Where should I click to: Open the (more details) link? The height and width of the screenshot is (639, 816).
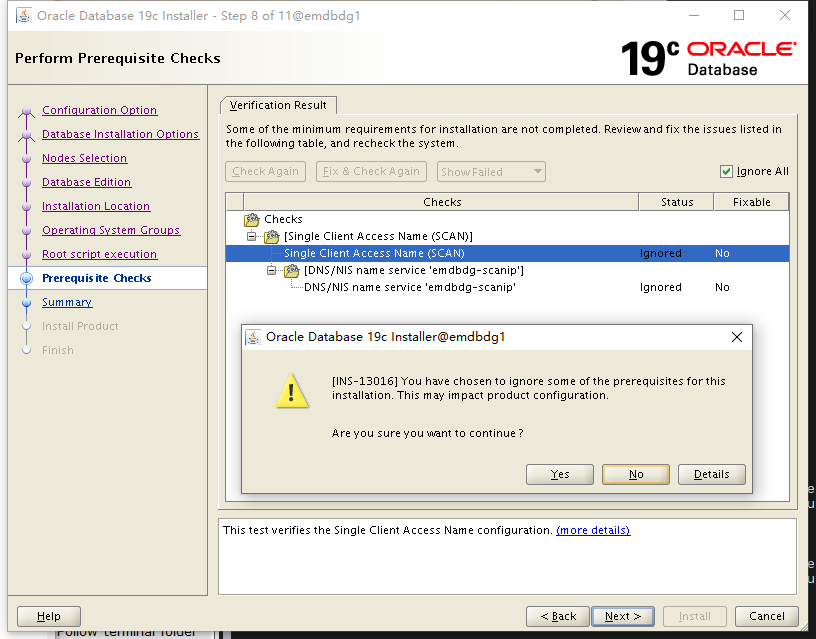[593, 530]
